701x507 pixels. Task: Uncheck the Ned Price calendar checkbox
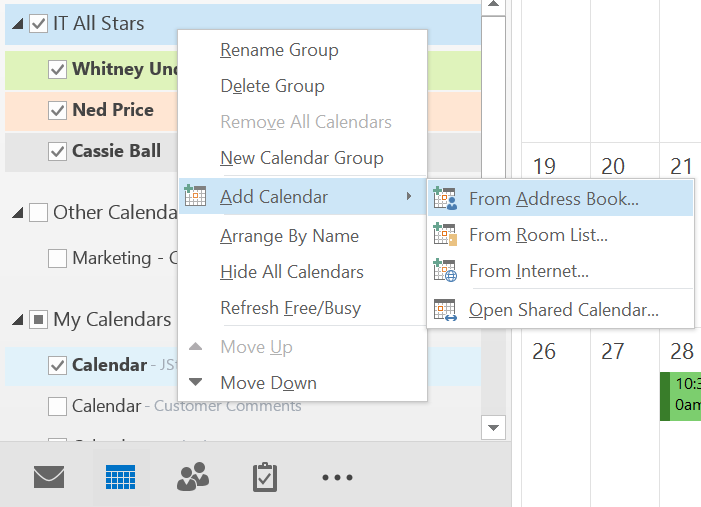click(58, 110)
